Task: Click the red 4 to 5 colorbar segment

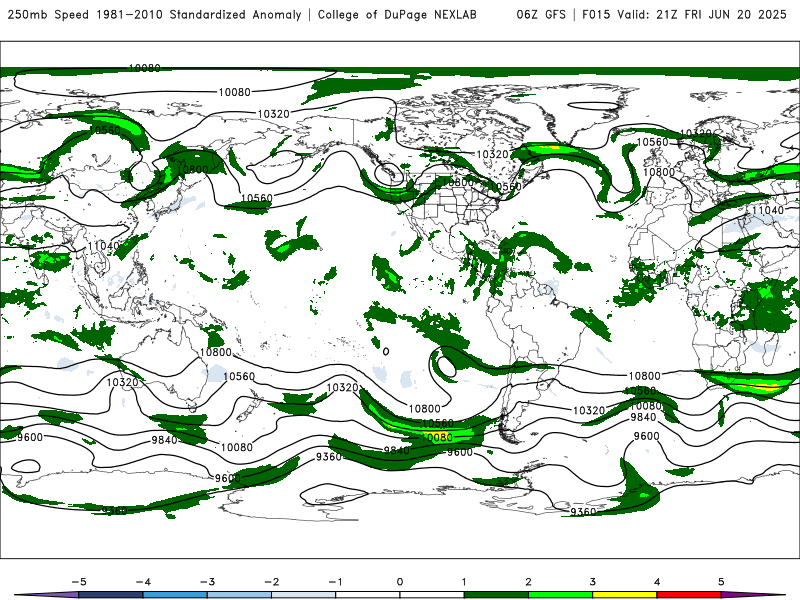Action: point(689,595)
